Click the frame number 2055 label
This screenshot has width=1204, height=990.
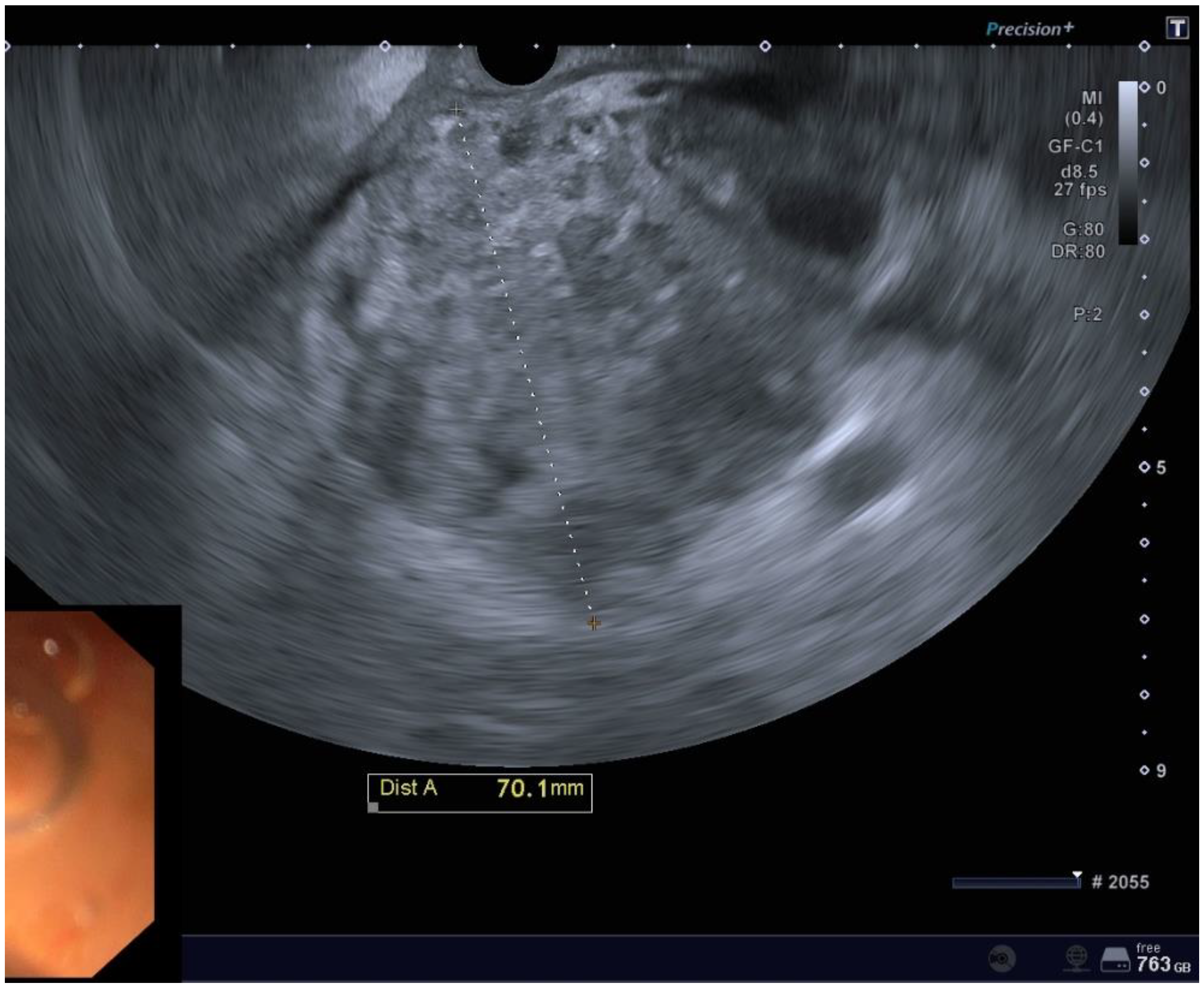(x=1120, y=882)
